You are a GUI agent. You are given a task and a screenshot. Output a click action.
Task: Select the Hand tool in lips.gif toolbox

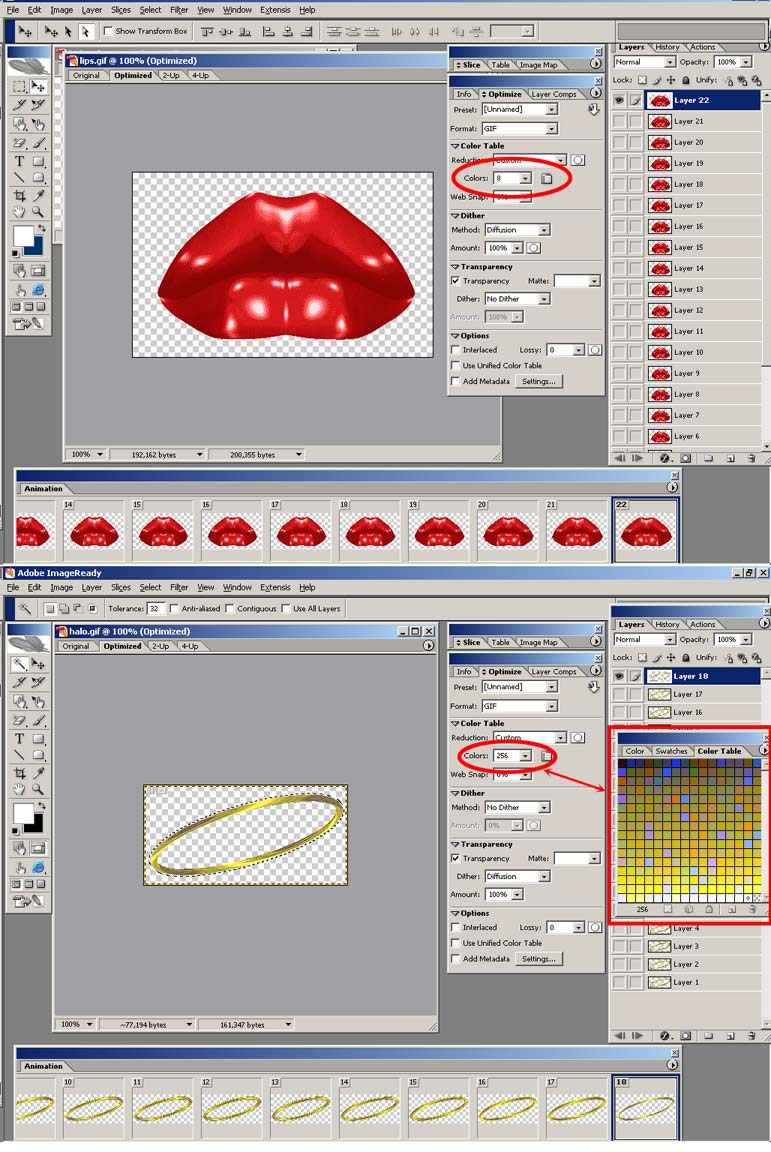19,212
